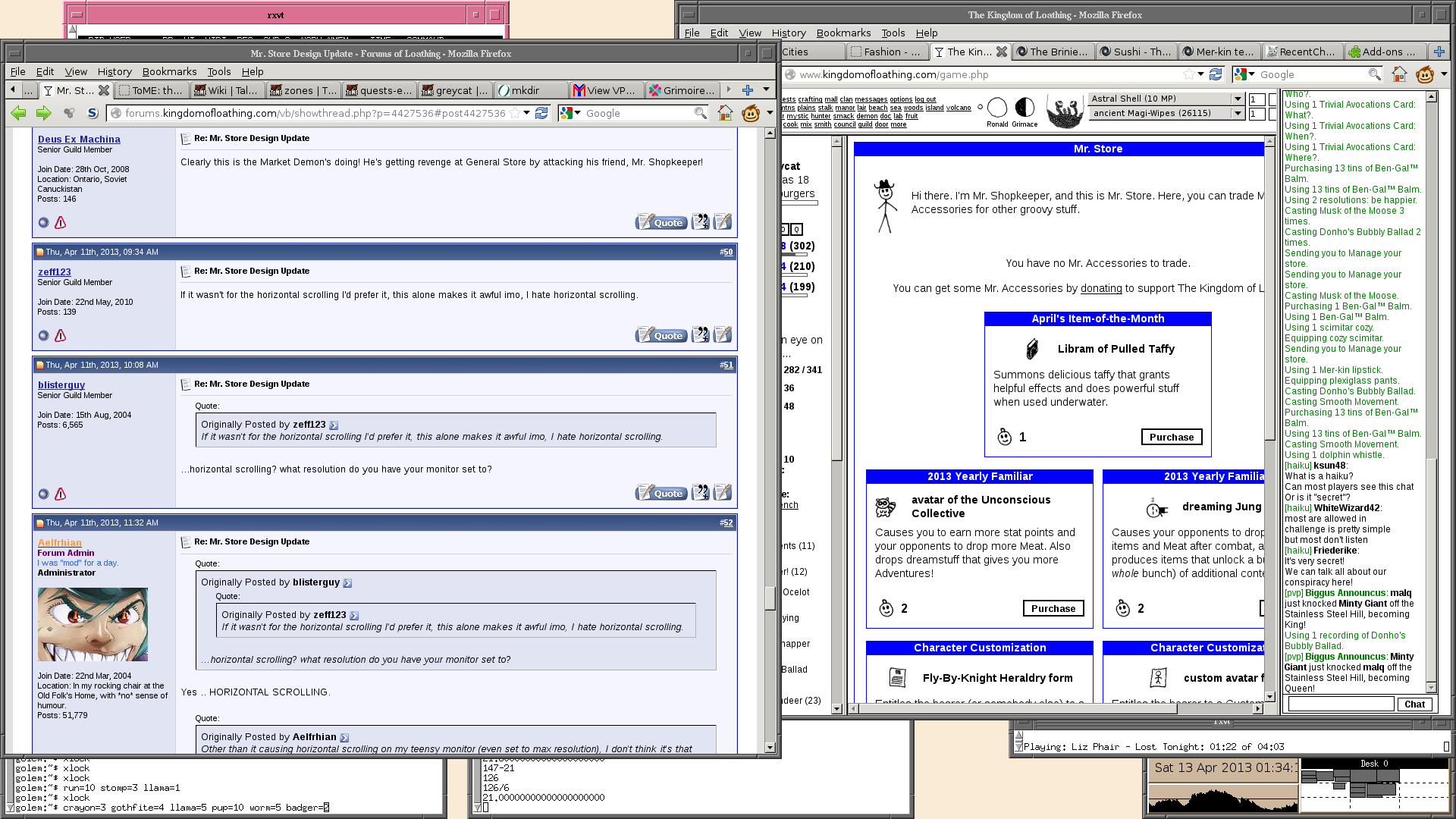Viewport: 1456px width, 819px height.
Task: Click Aelfrhian's avatar image
Action: (93, 624)
